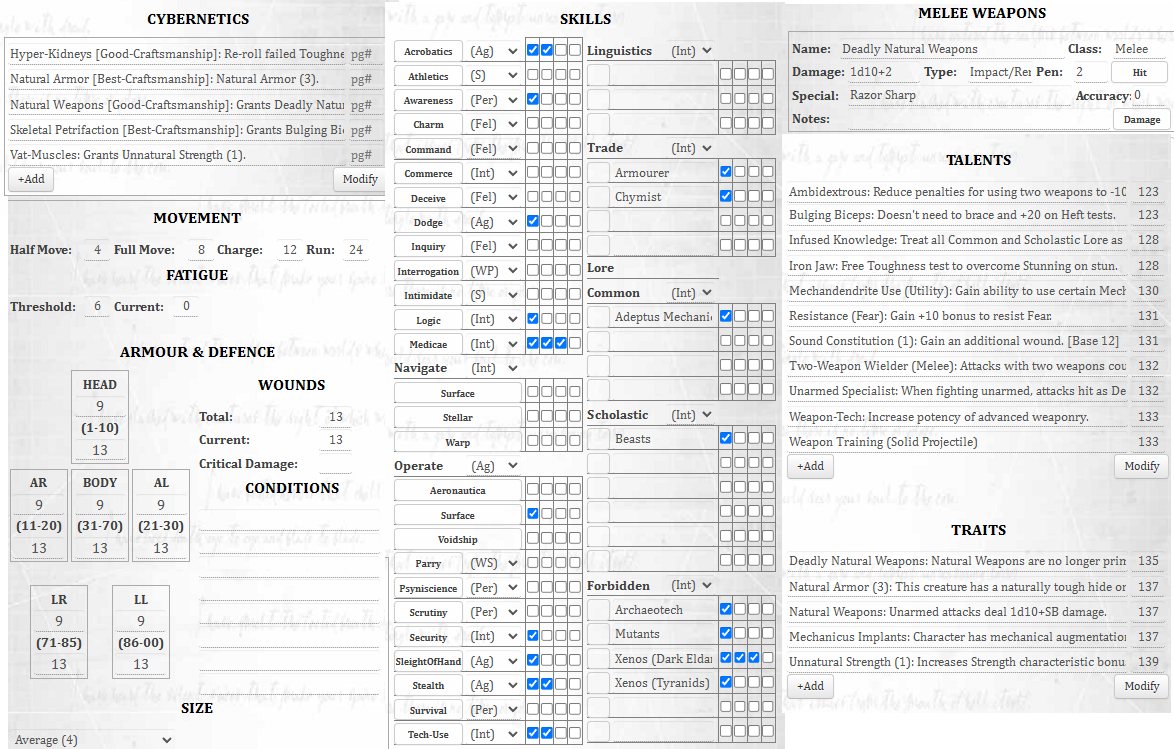Add a new trait
This screenshot has height=749, width=1174.
[x=810, y=686]
